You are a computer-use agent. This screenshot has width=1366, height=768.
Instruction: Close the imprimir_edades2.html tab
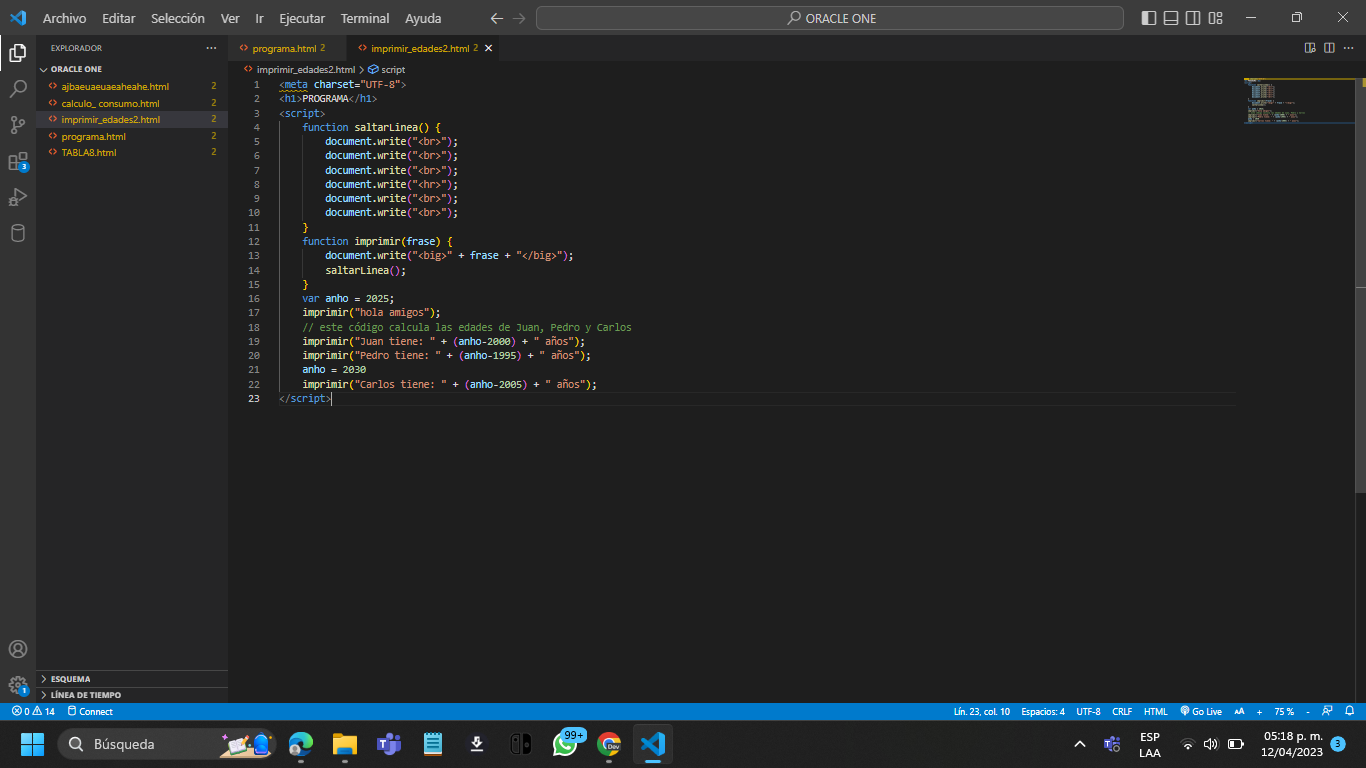489,48
